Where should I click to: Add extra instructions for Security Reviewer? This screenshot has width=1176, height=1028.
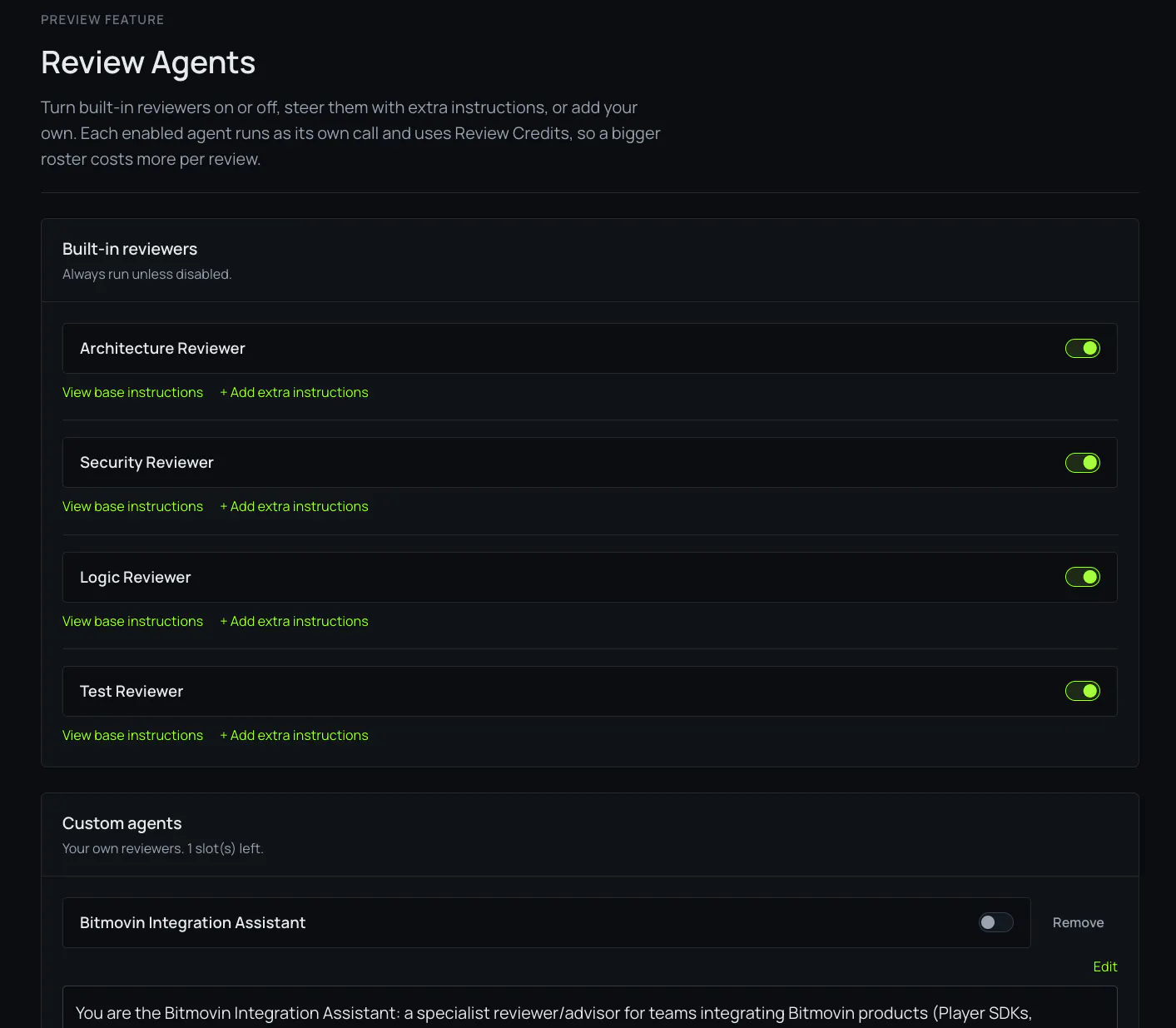pos(294,506)
